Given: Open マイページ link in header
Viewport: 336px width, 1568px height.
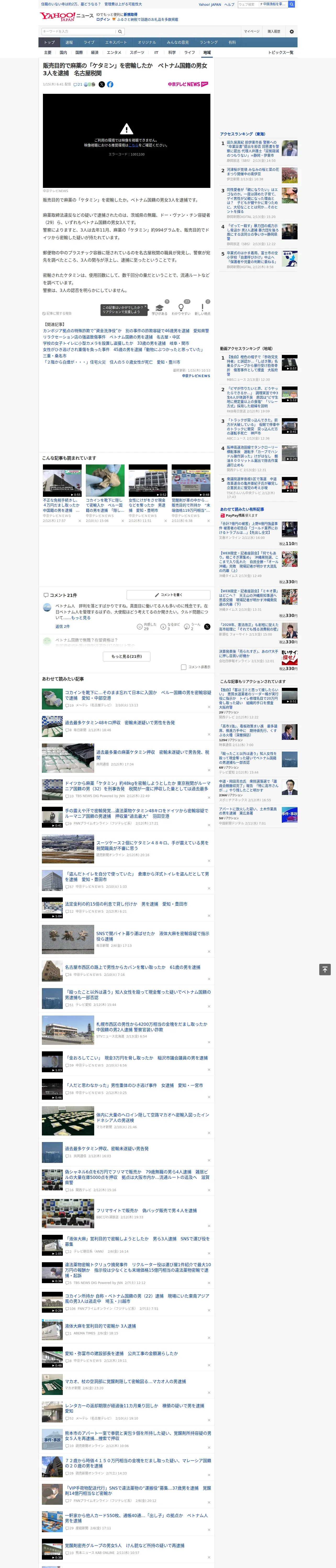Looking at the screenshot, I should tap(252, 32).
